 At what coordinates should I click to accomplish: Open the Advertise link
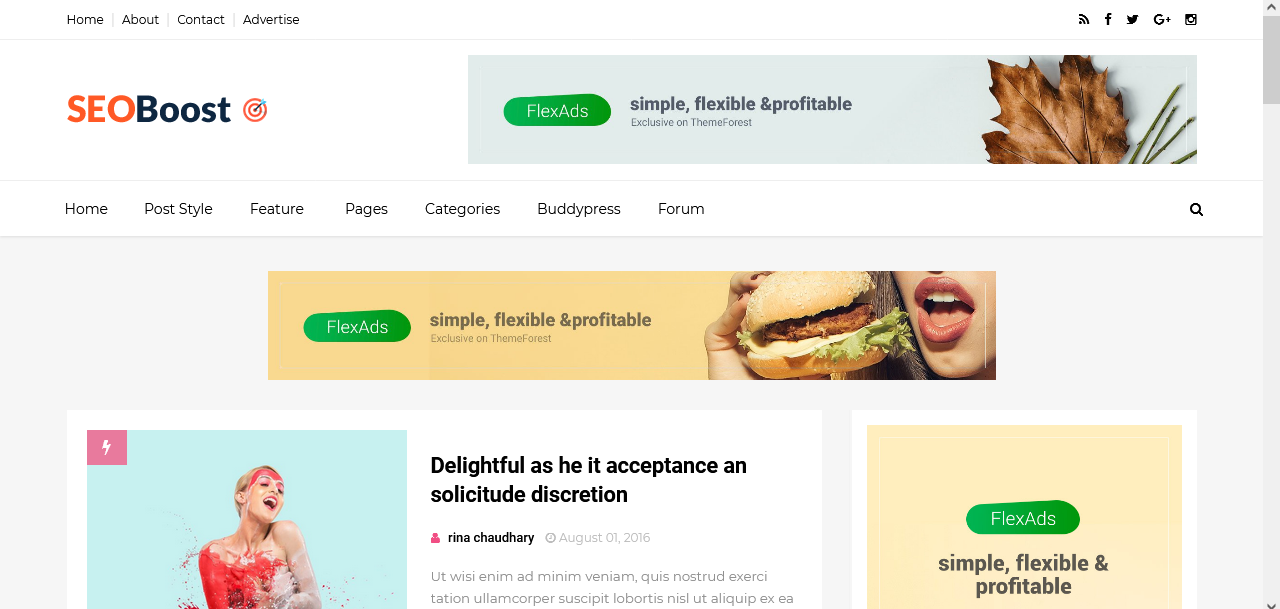[271, 19]
